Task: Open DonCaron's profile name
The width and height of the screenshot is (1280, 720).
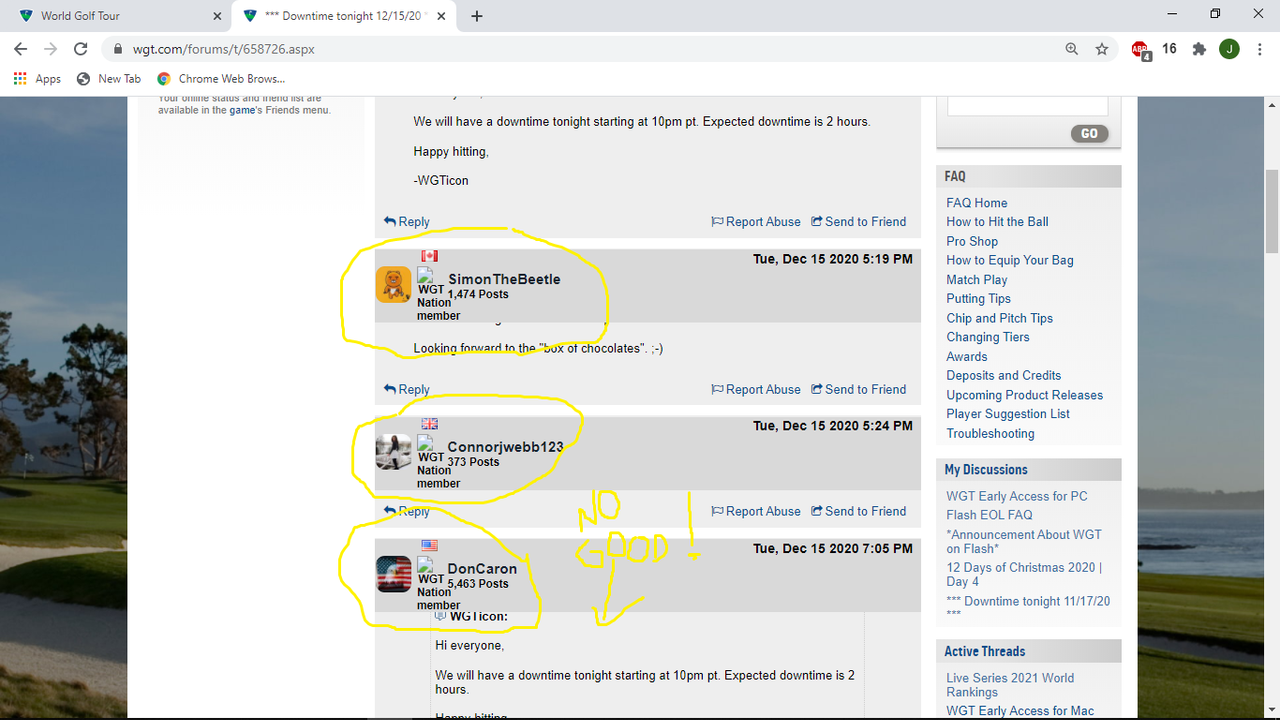Action: 482,569
